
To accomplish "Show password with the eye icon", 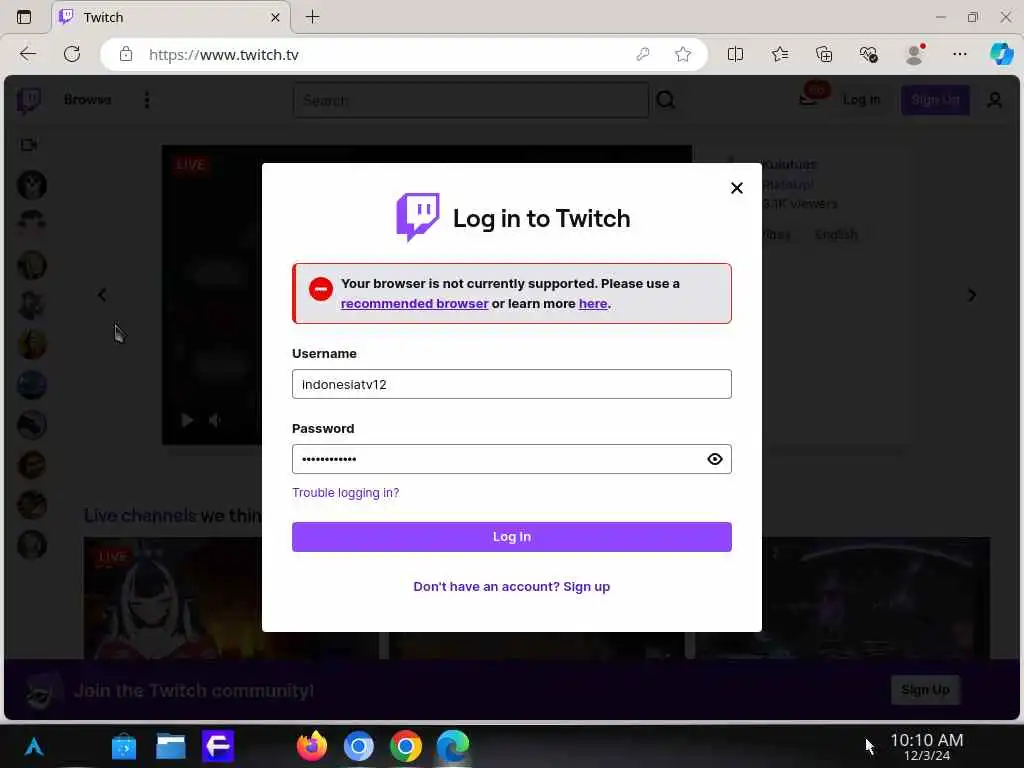I will (714, 459).
